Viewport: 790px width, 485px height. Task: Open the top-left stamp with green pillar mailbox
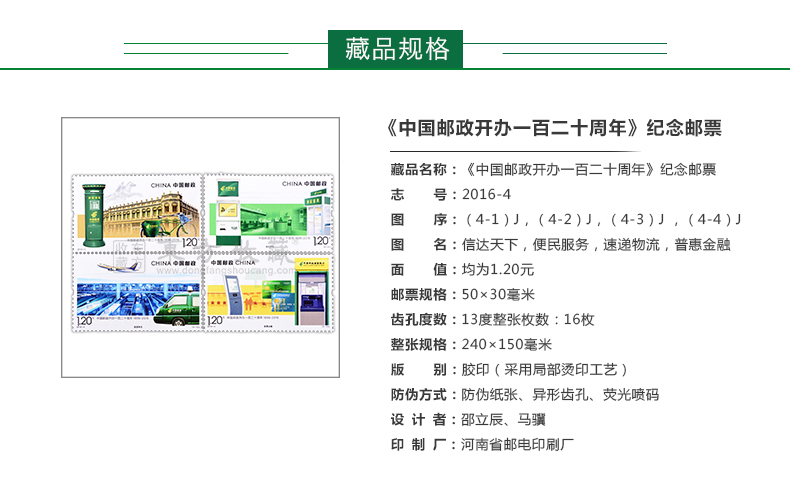[136, 211]
